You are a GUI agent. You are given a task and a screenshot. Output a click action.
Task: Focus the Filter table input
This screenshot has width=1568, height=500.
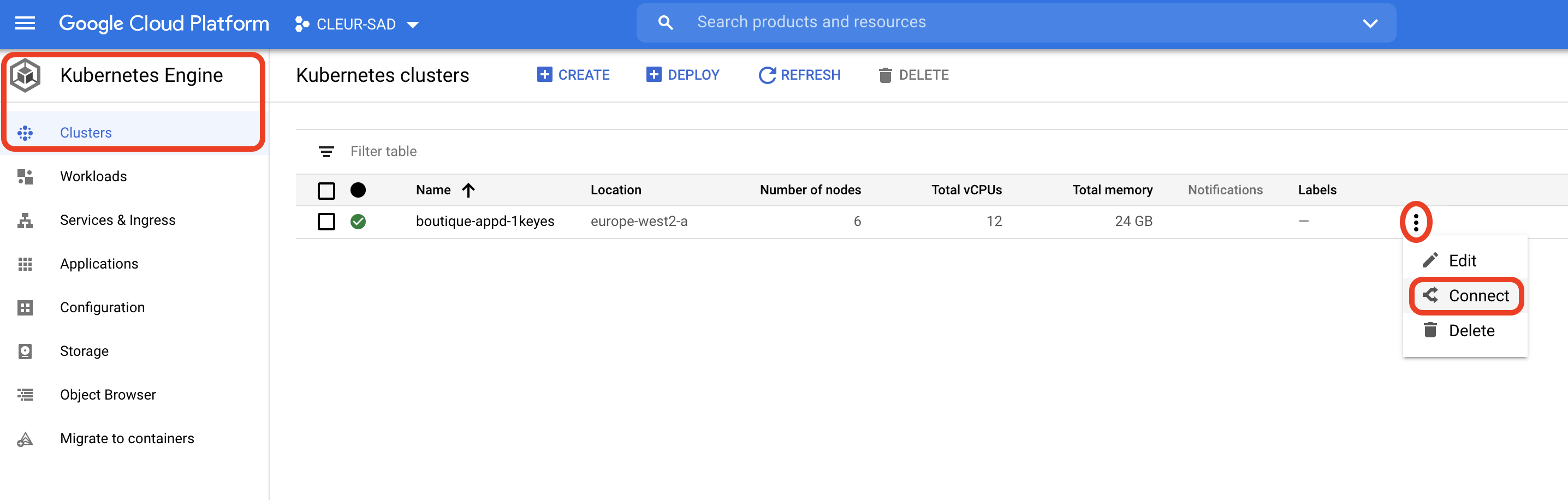point(383,151)
